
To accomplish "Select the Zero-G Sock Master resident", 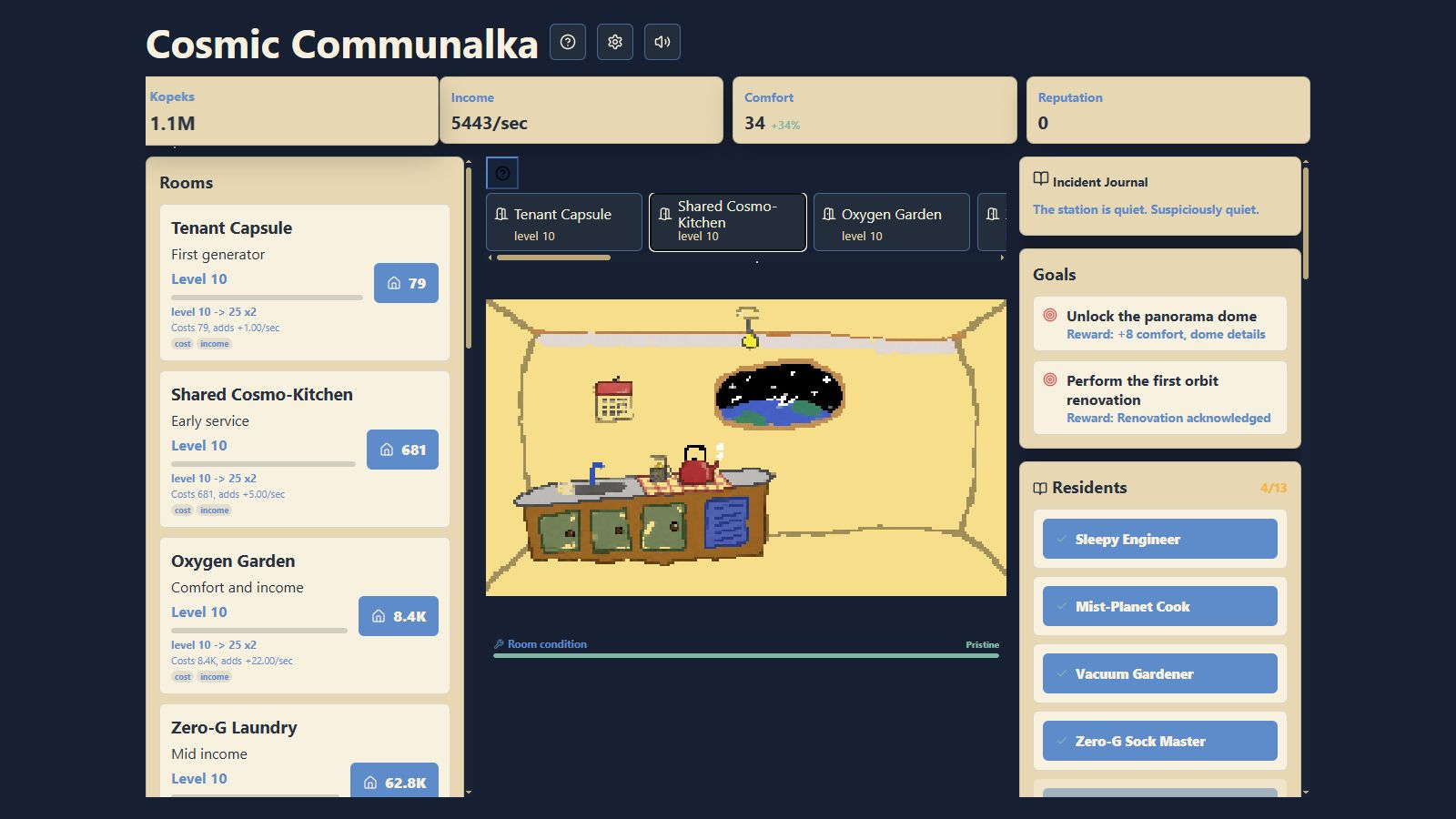I will [x=1160, y=741].
